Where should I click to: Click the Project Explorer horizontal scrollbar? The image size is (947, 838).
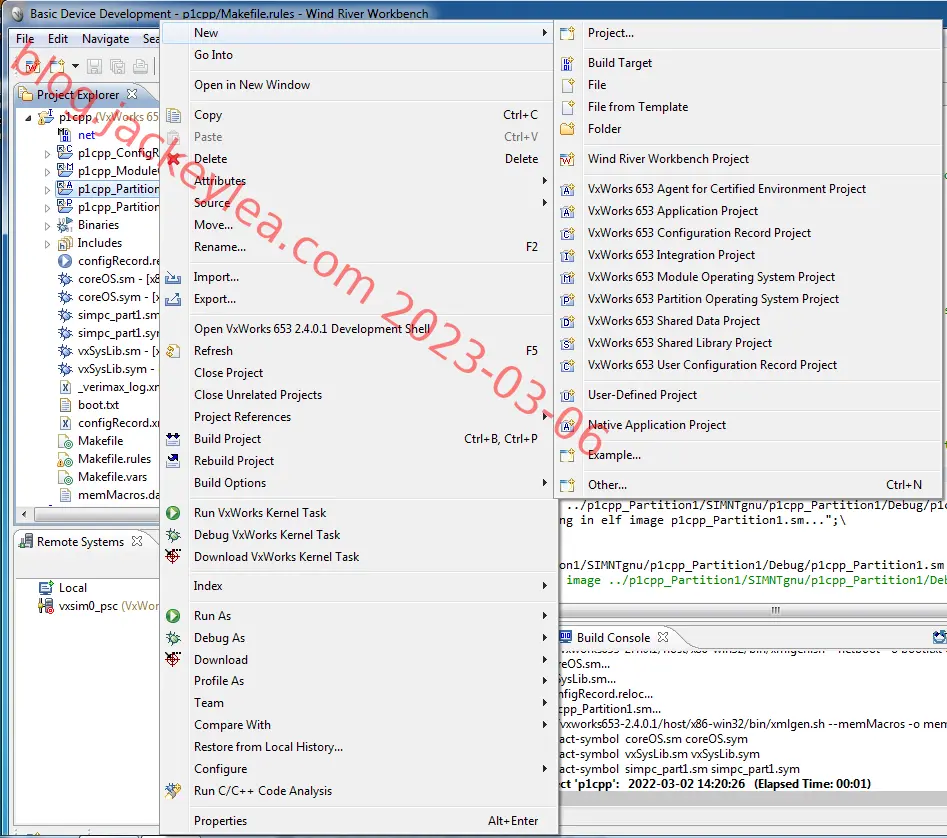tap(95, 514)
